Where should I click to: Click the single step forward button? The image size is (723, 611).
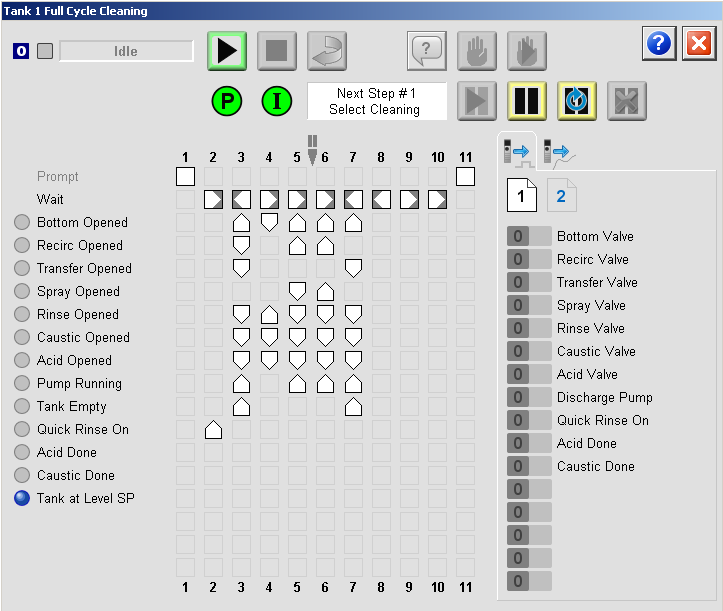tap(477, 101)
